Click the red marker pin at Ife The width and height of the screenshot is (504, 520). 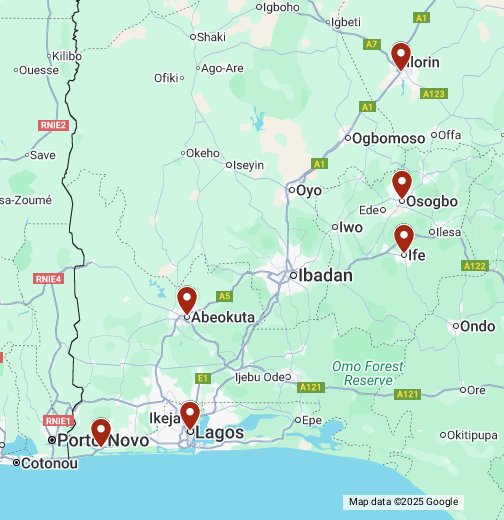point(404,238)
